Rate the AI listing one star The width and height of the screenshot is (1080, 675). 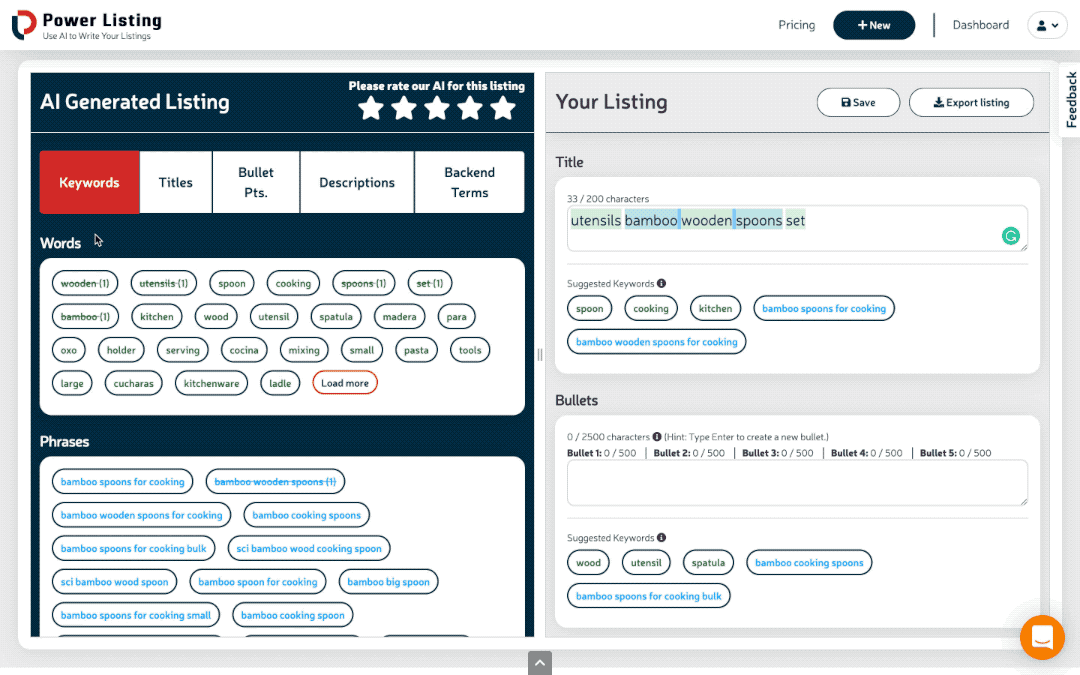click(x=371, y=109)
